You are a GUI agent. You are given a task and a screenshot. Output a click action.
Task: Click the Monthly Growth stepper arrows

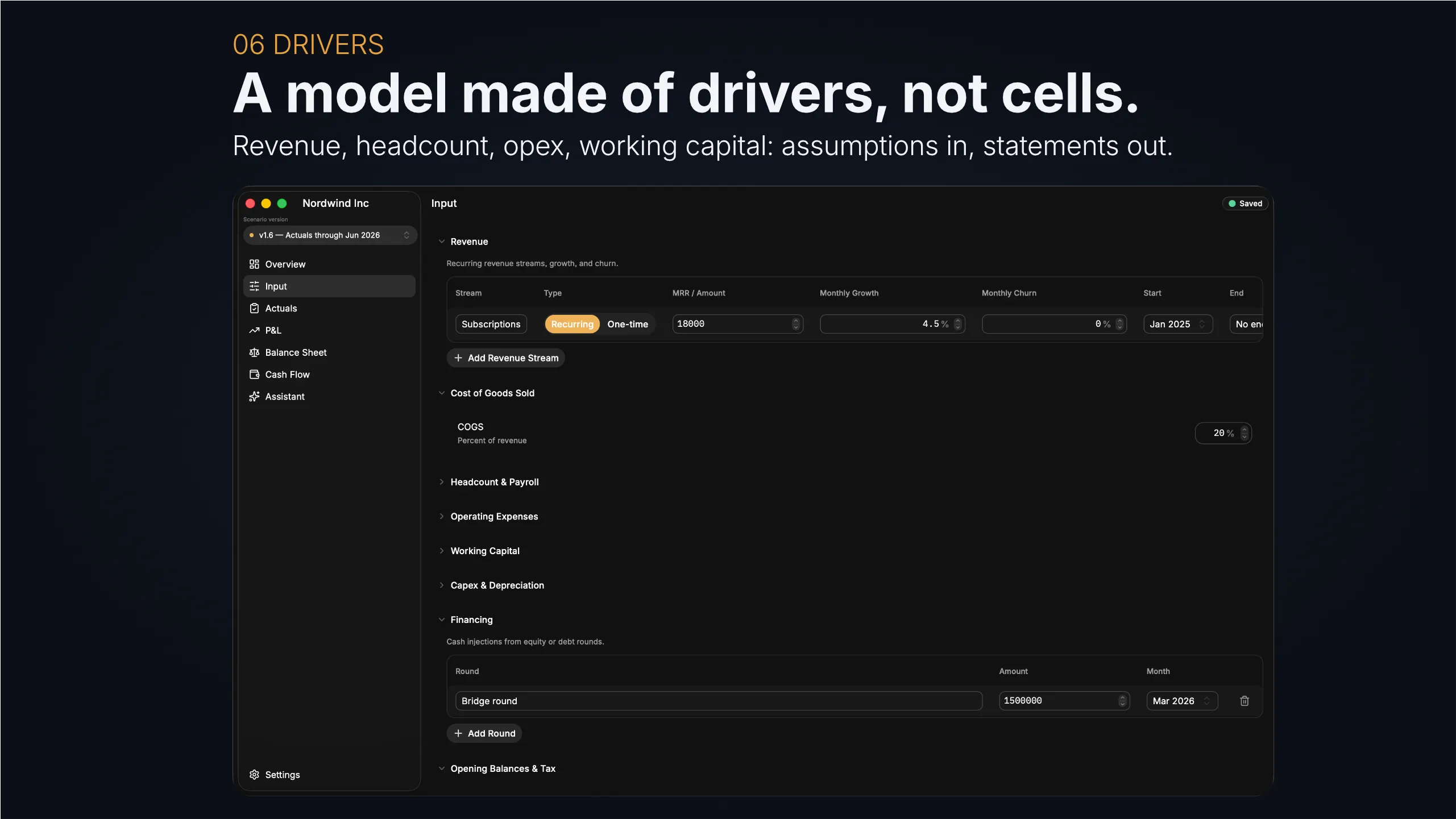[x=957, y=324]
